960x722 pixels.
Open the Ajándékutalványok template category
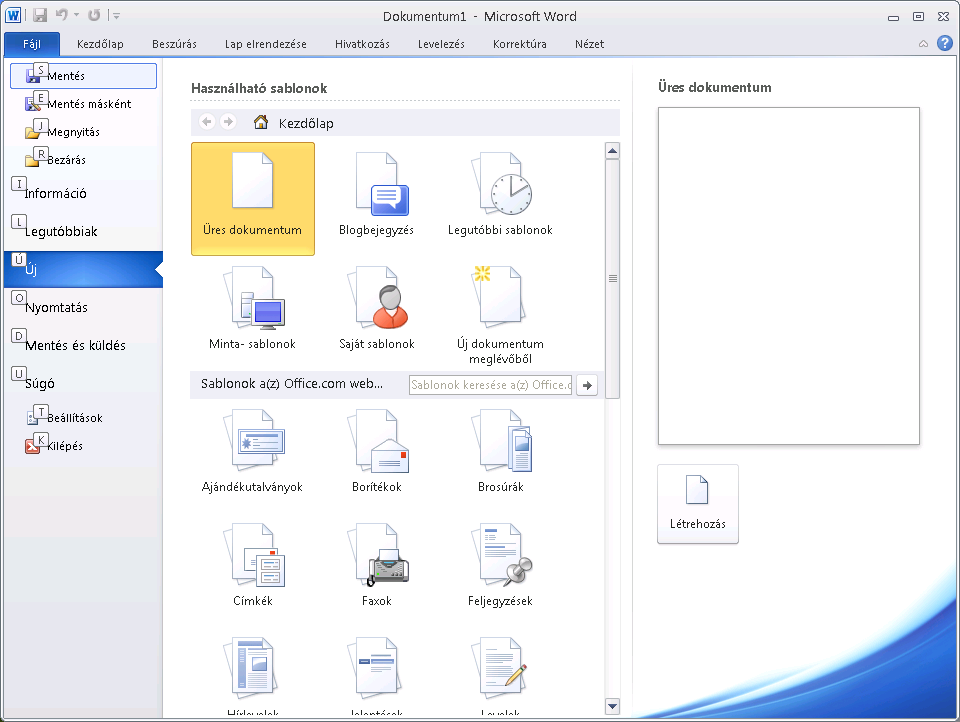click(253, 456)
